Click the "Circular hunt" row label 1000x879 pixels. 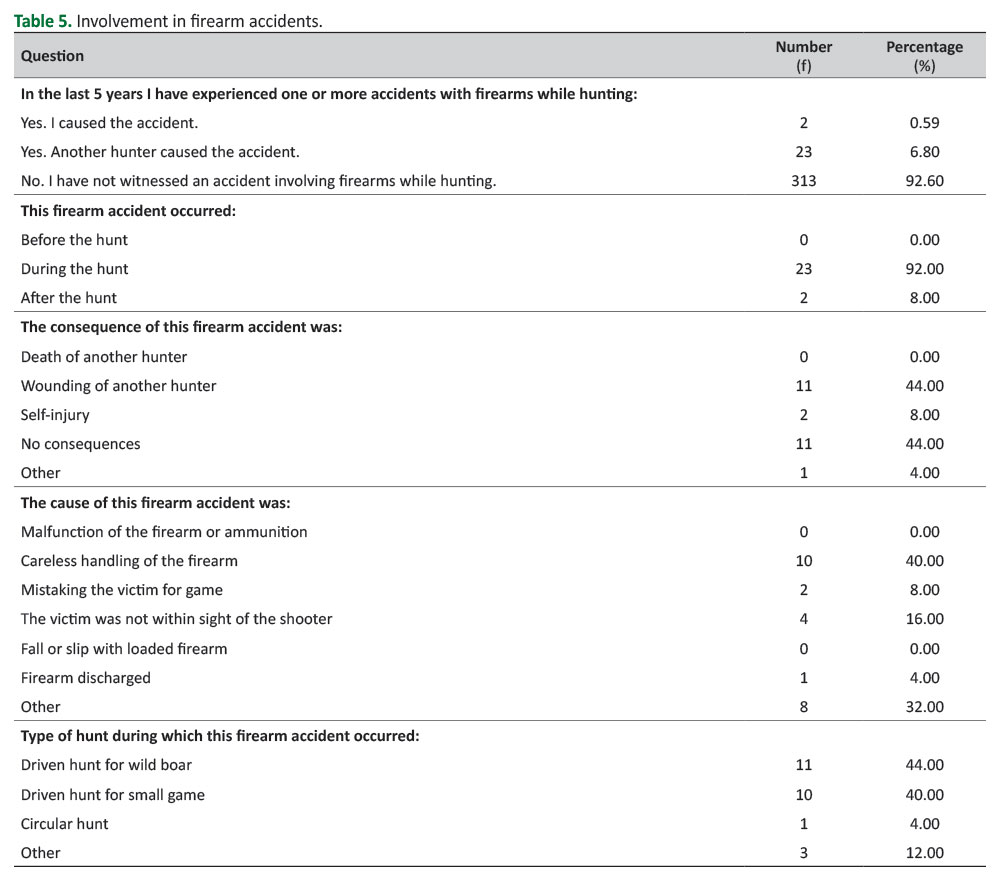pos(64,824)
